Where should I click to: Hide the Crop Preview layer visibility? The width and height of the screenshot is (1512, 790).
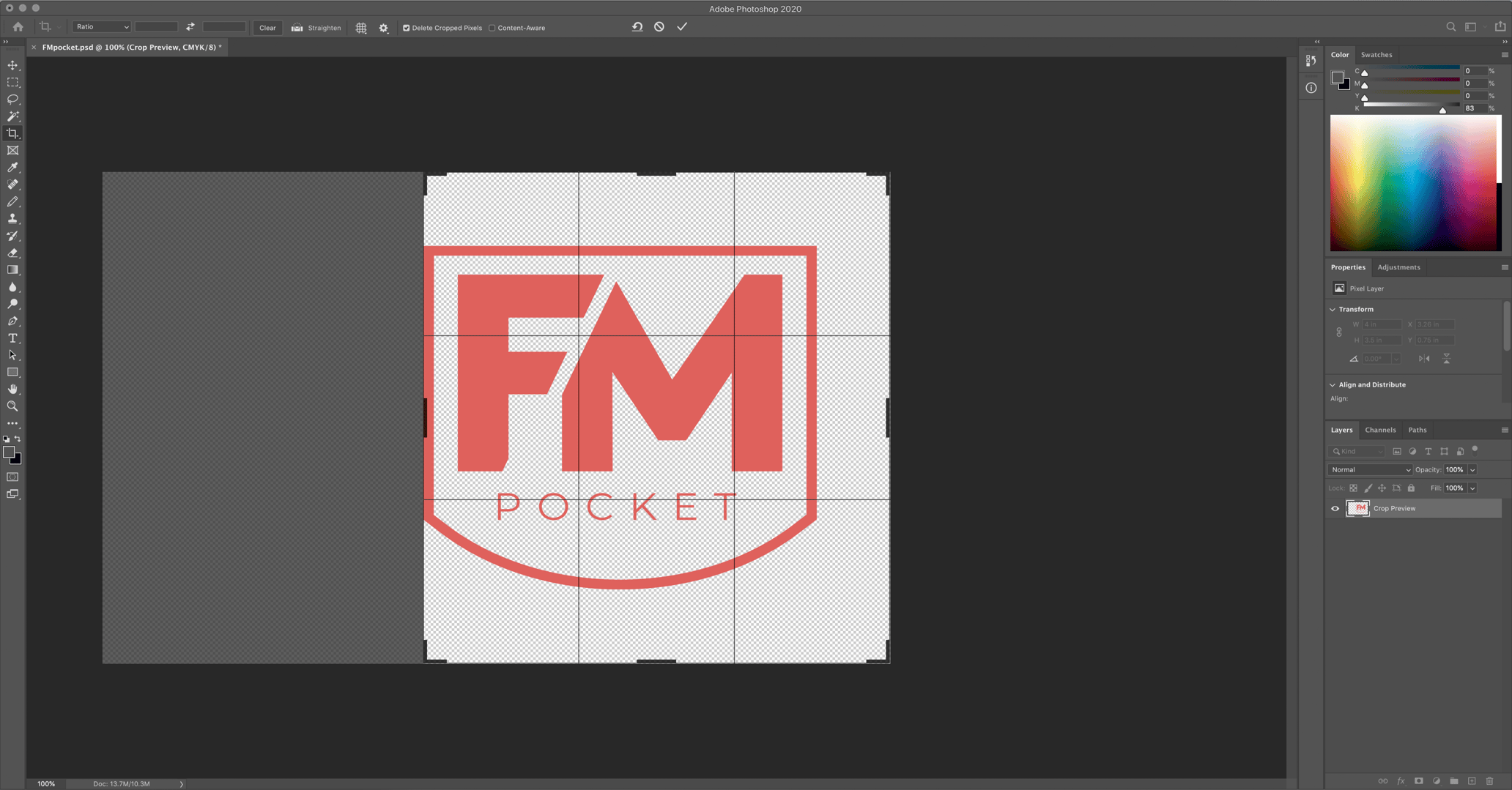[1335, 508]
